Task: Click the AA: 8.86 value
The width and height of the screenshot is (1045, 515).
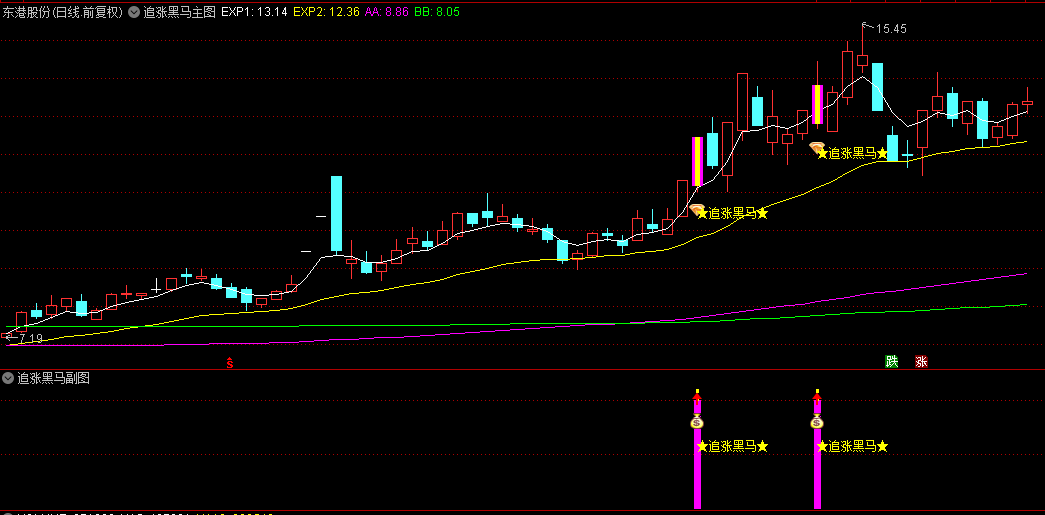Action: [x=387, y=12]
